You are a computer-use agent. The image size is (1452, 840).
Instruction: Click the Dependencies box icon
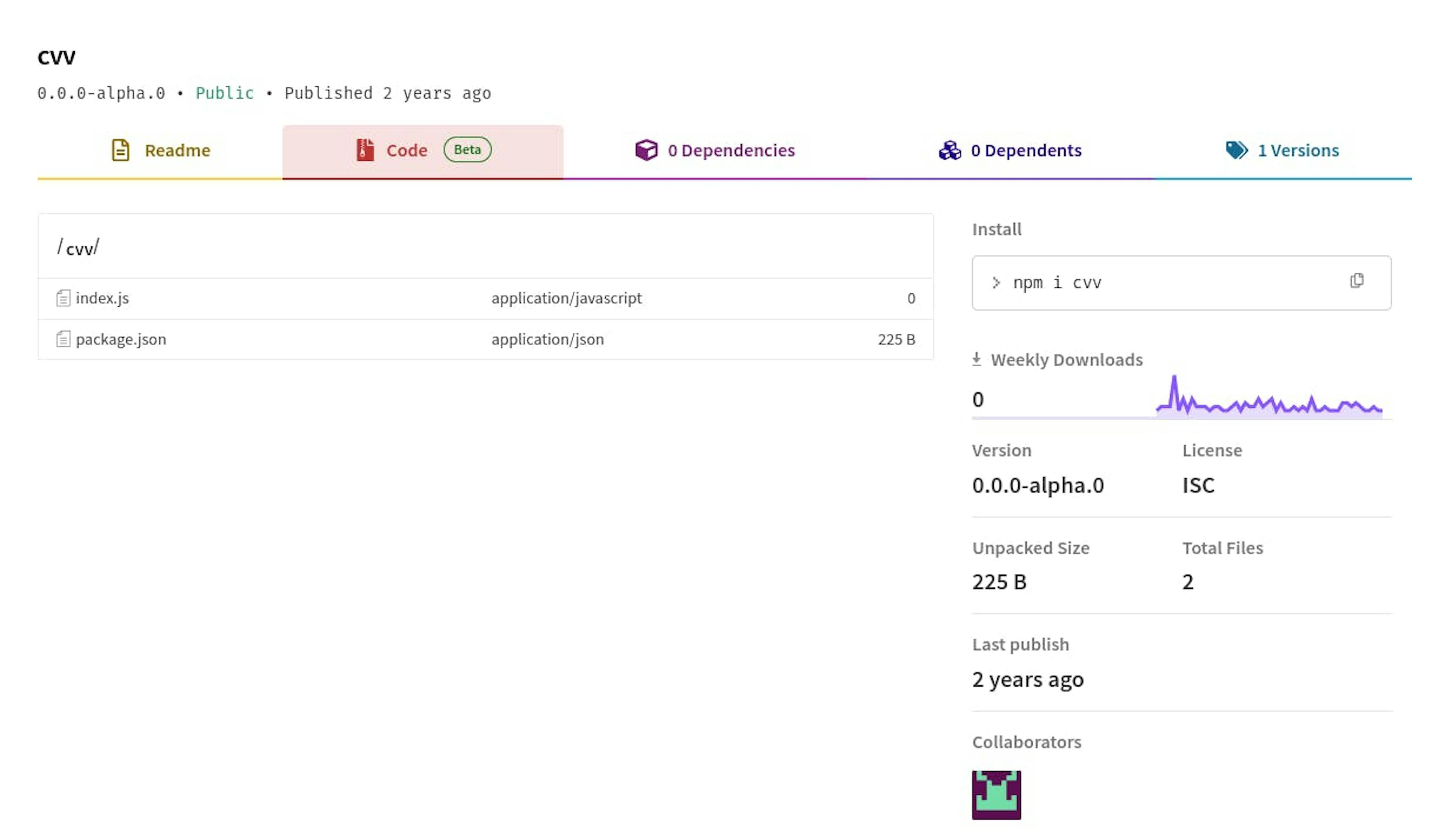(x=646, y=150)
